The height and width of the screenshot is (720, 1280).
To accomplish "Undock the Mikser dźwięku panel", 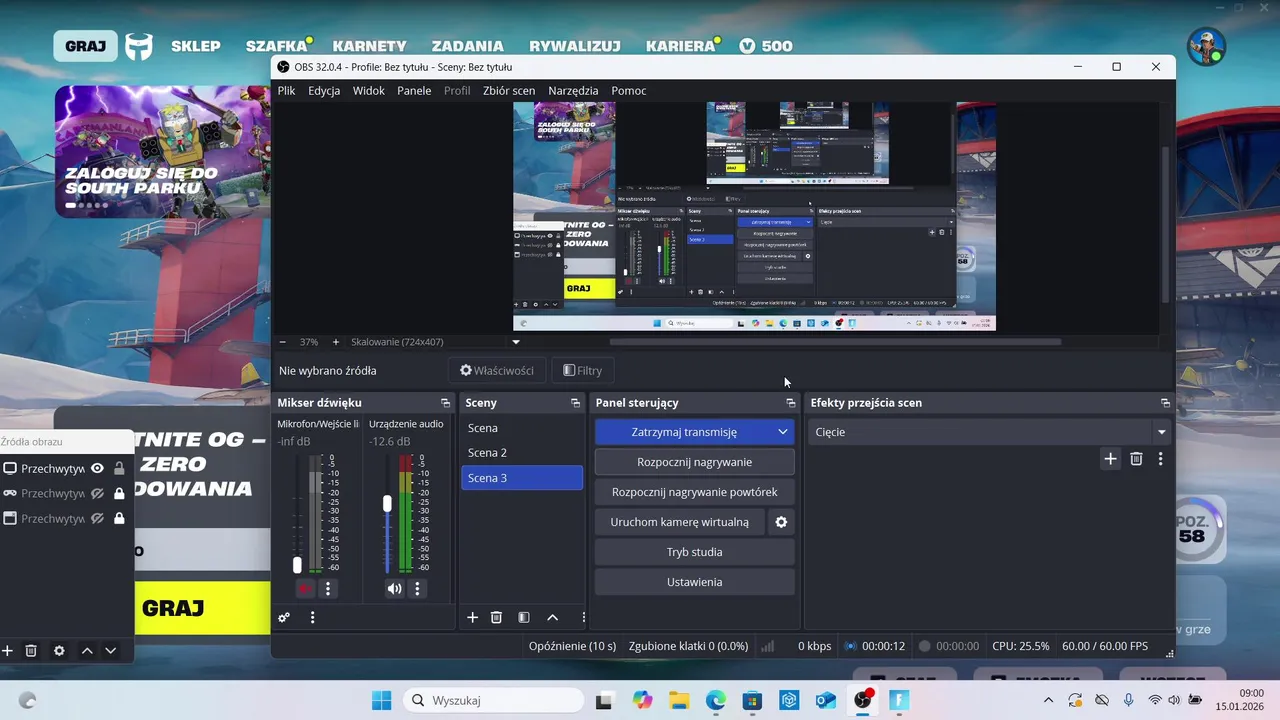I will (x=445, y=403).
